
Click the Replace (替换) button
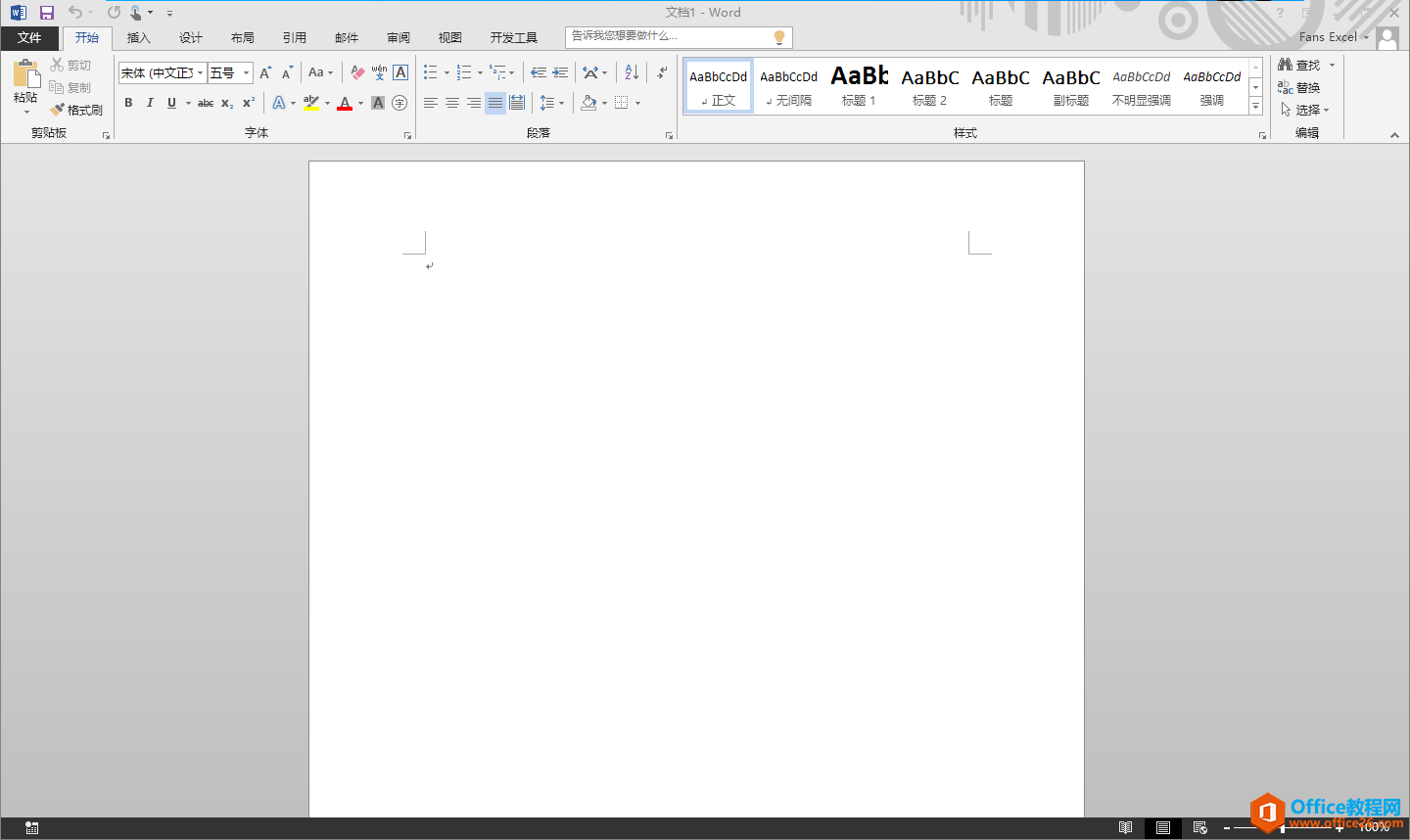[1299, 87]
